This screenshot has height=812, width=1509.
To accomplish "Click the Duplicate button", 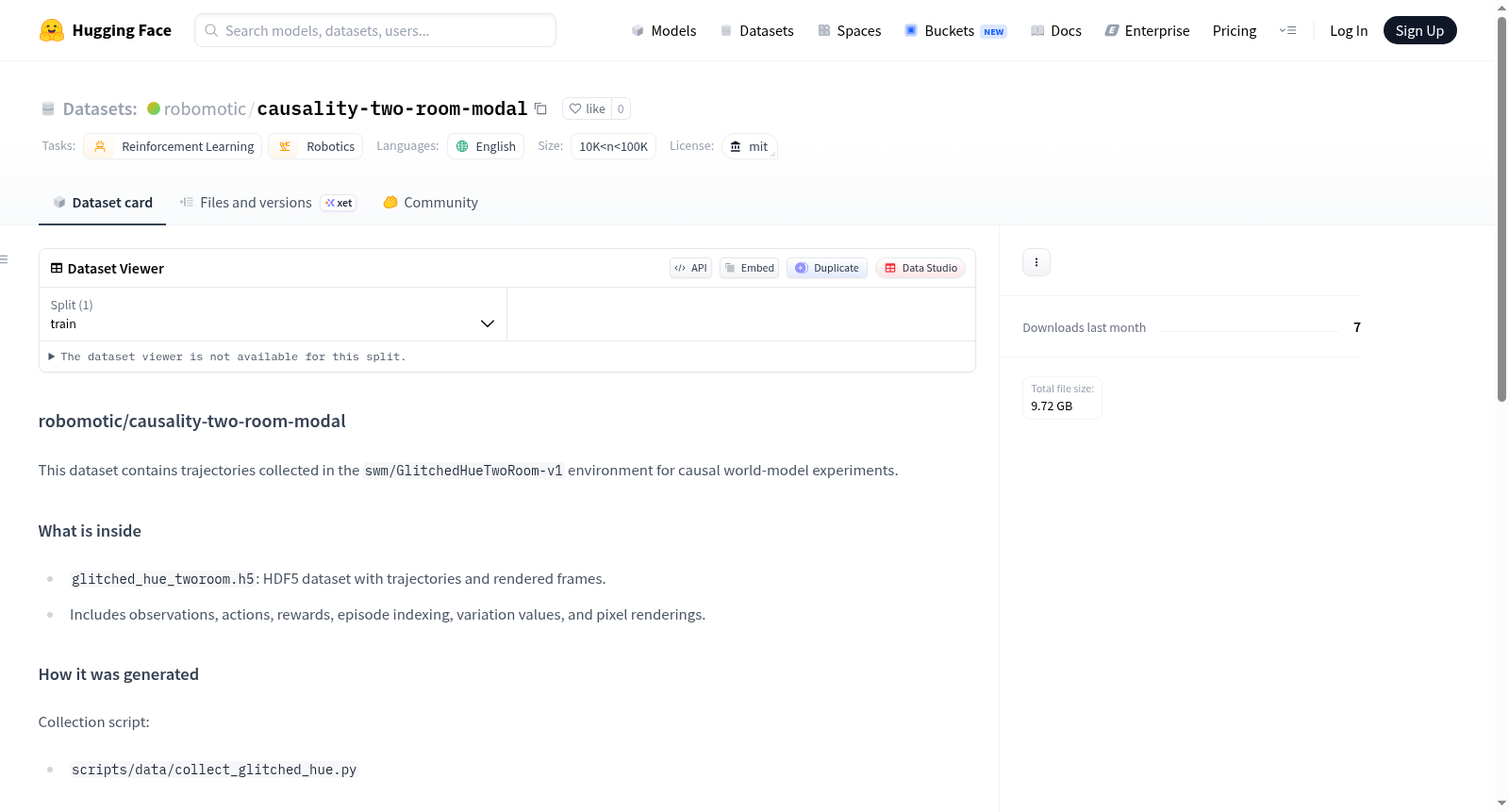I will (x=827, y=268).
